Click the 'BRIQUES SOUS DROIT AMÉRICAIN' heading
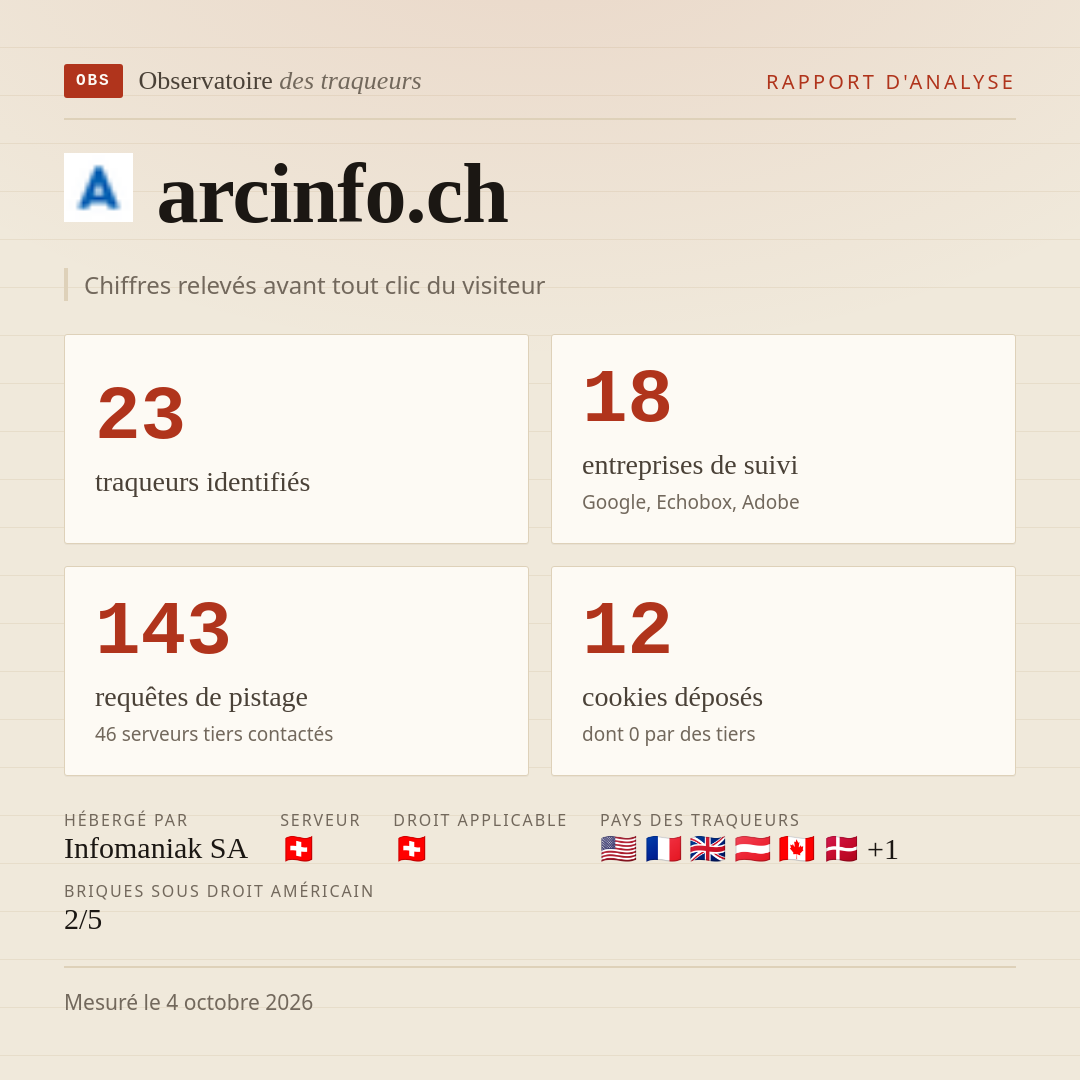 (219, 891)
